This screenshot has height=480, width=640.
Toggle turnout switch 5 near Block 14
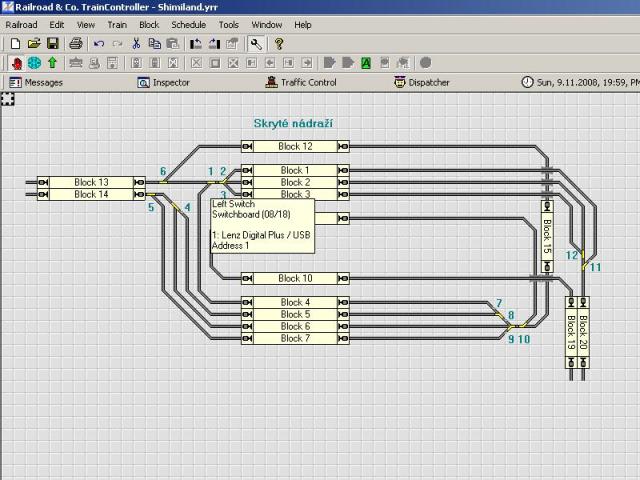coord(151,194)
